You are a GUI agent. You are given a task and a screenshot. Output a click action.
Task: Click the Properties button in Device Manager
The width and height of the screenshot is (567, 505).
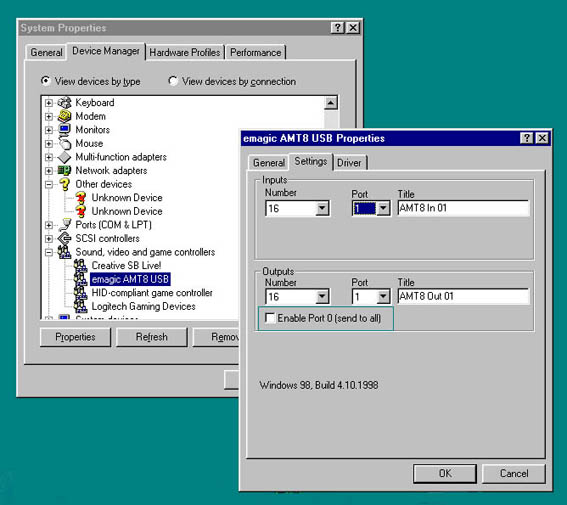75,337
